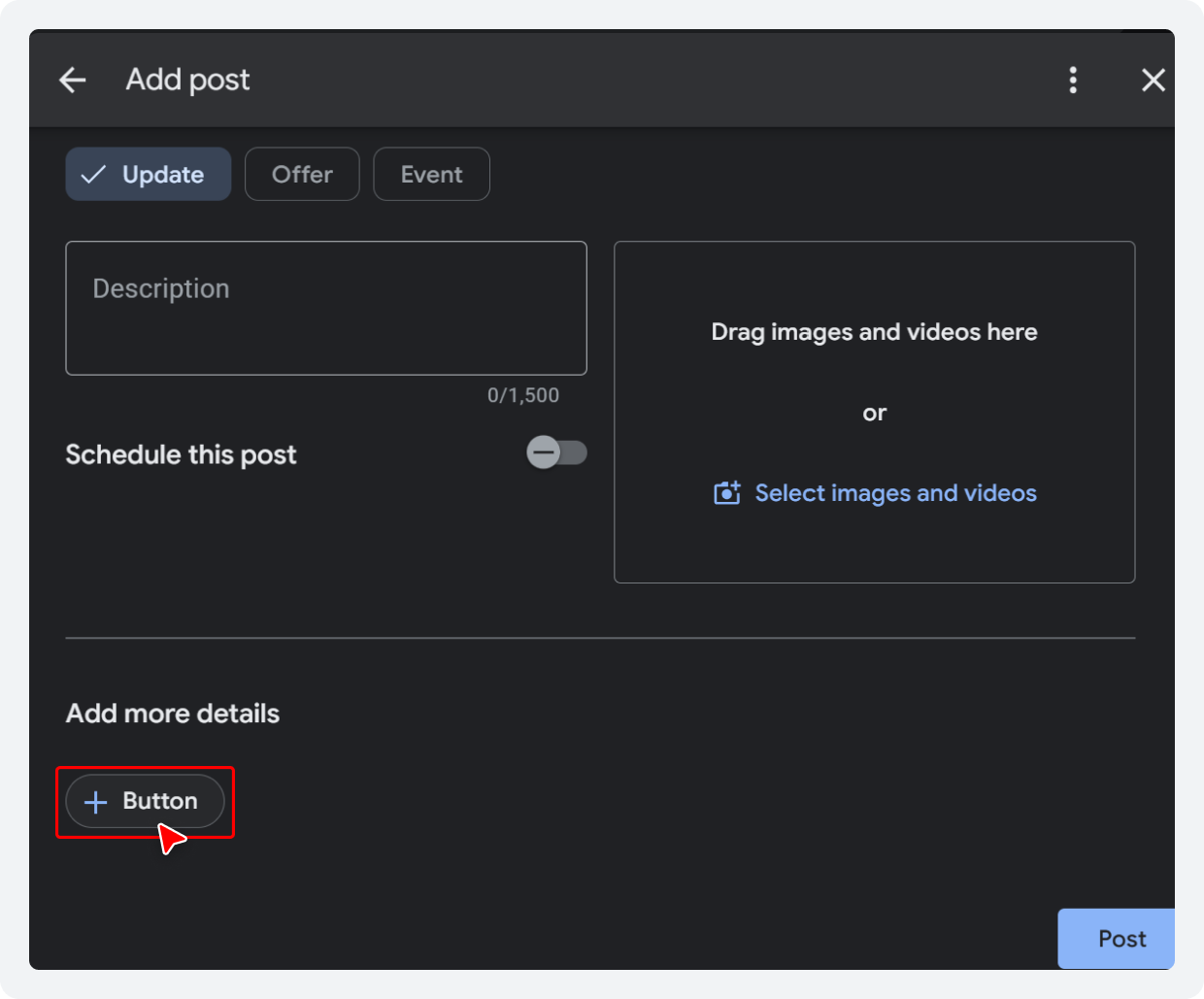Click the Add more details heading
This screenshot has height=999, width=1204.
pyautogui.click(x=173, y=714)
